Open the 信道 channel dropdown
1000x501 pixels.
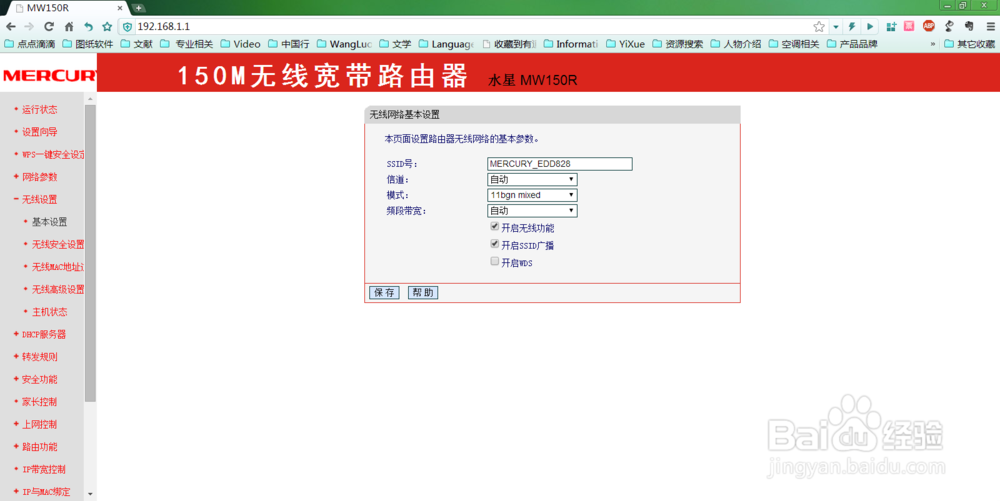click(x=533, y=180)
